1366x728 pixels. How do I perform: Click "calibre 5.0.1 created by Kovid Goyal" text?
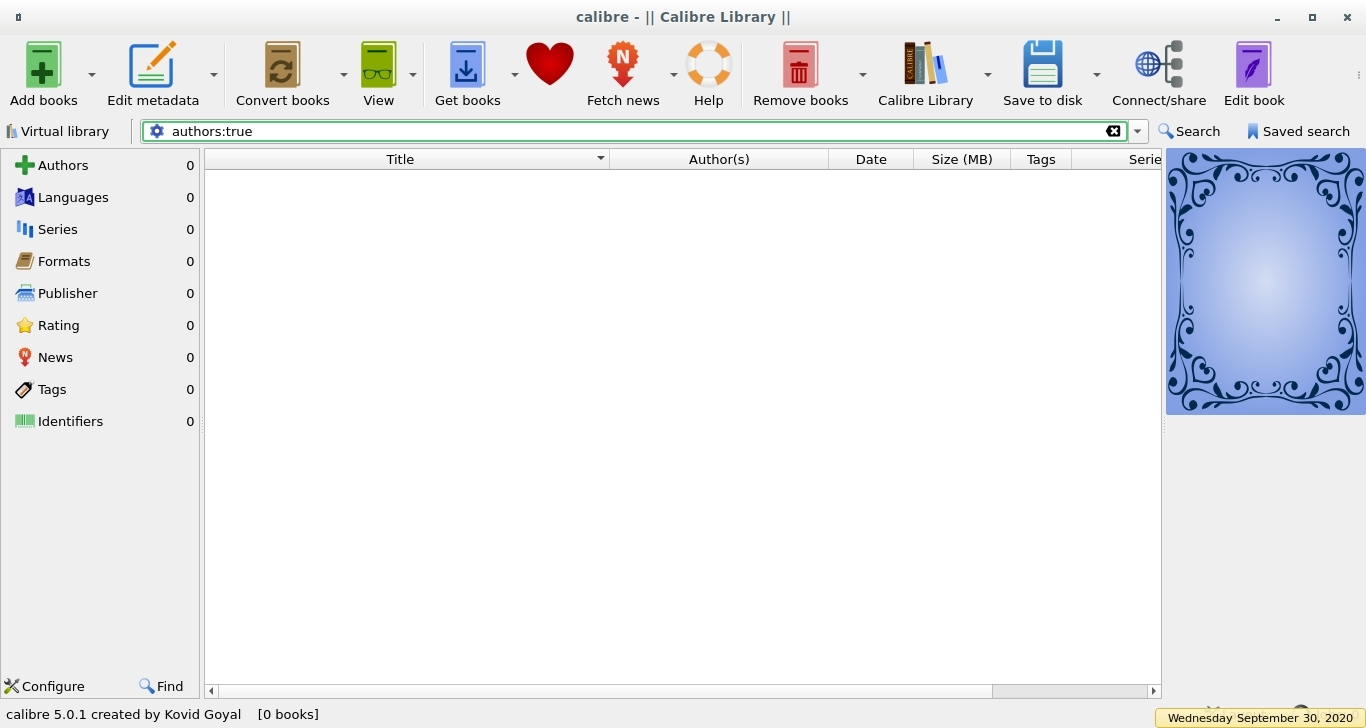pos(124,714)
